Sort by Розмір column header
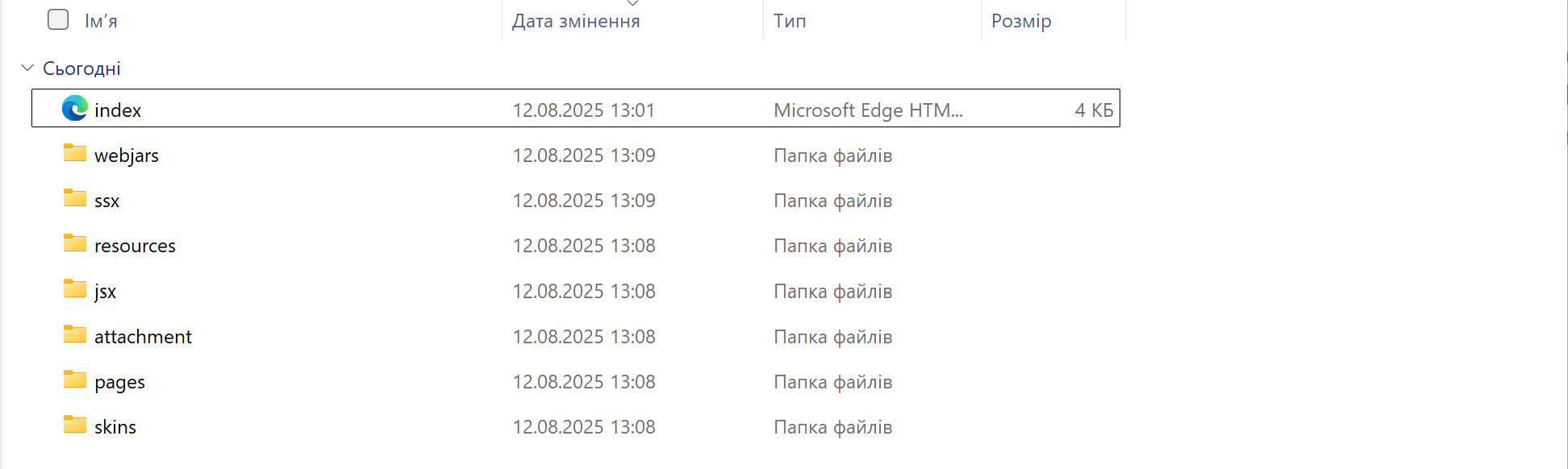This screenshot has height=469, width=1568. pos(1021,21)
